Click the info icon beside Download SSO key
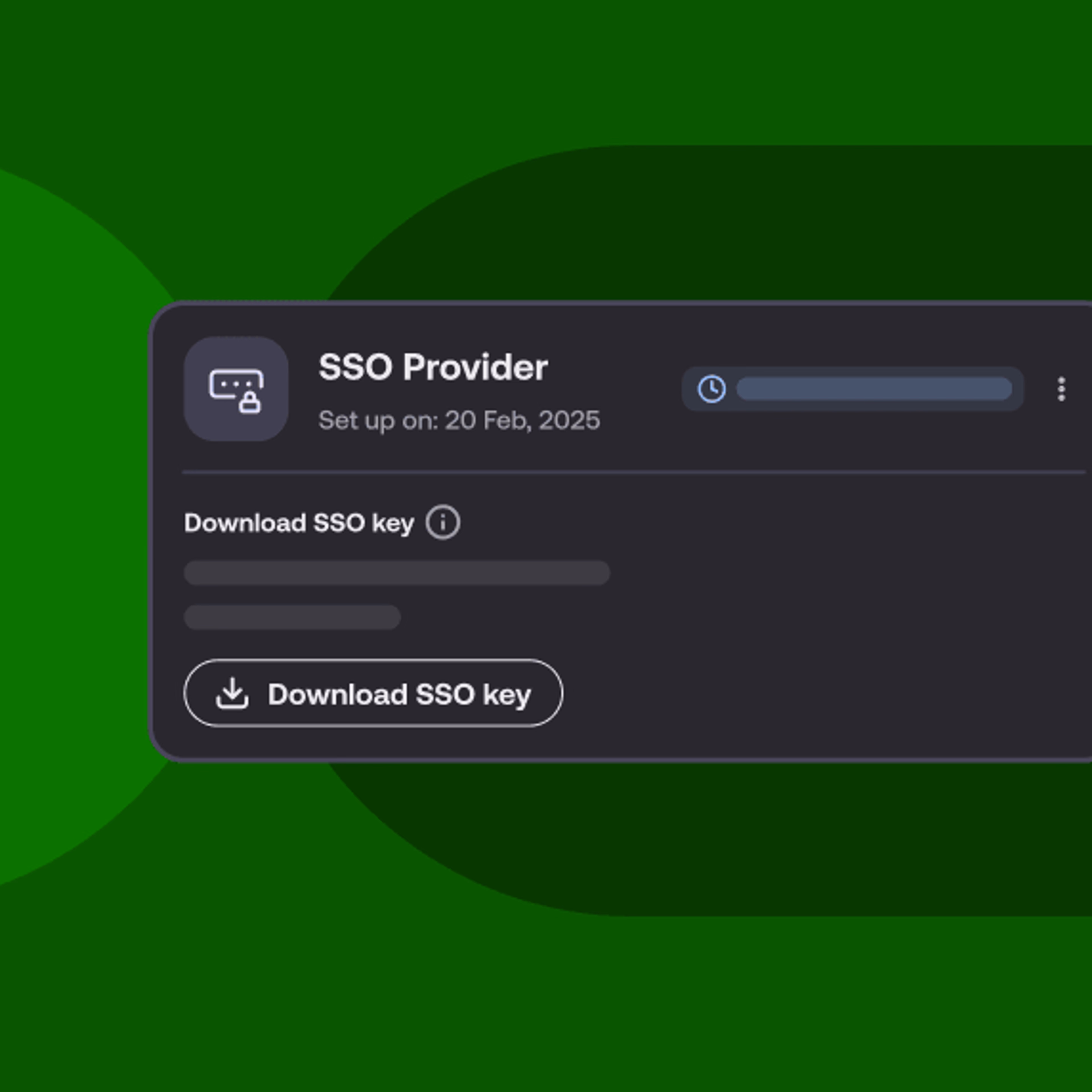 442,522
